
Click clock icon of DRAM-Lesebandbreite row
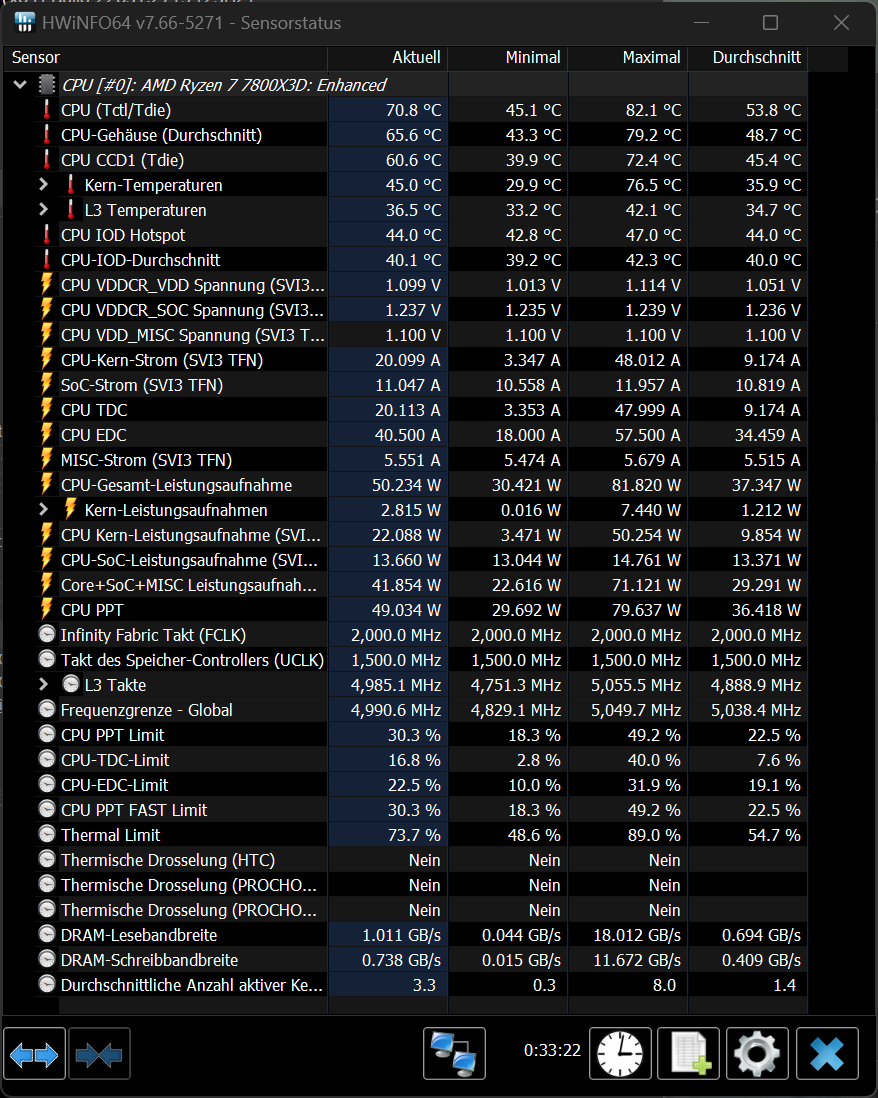click(47, 935)
